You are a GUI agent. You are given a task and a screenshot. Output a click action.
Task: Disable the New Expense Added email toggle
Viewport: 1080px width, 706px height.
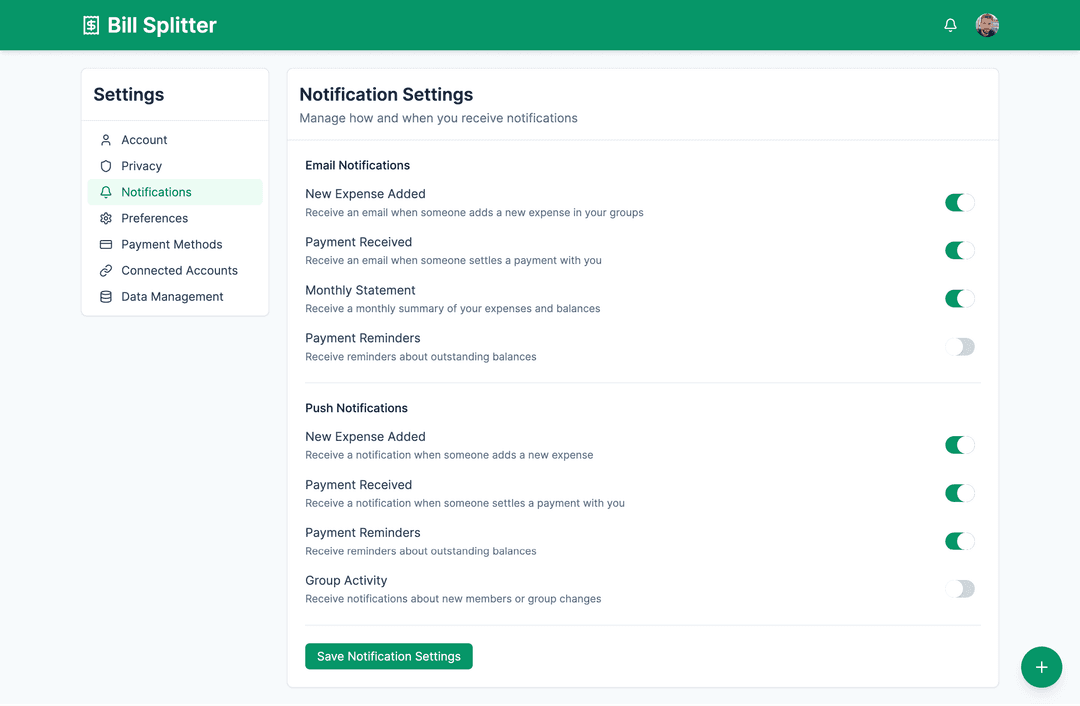pos(960,202)
